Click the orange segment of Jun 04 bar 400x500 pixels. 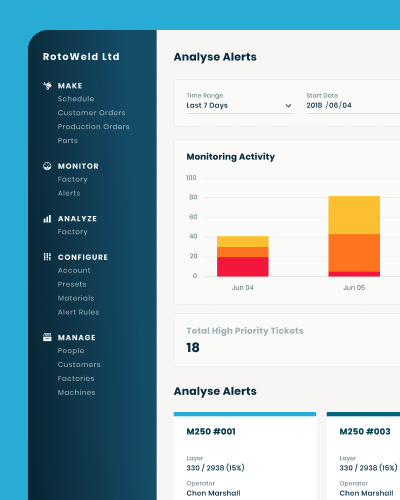(243, 252)
